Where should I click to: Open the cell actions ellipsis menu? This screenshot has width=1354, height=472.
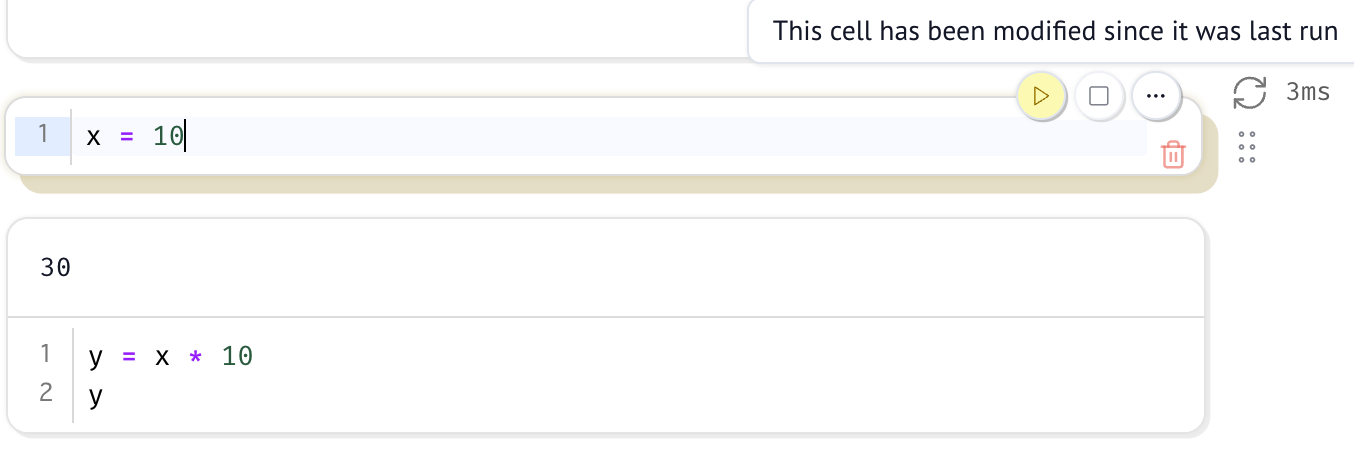coord(1156,97)
